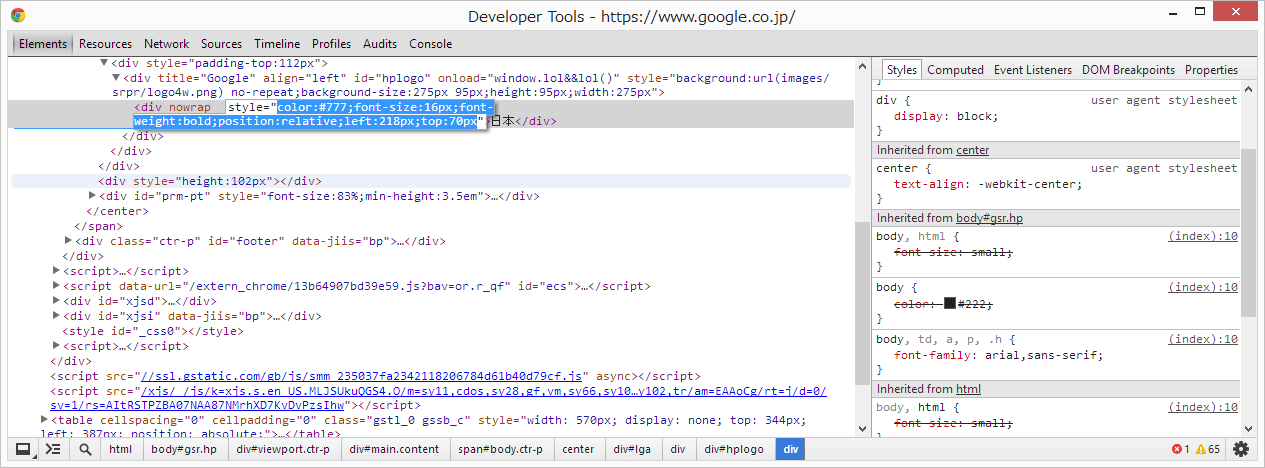
Task: Expand the footer div node
Action: pos(69,241)
